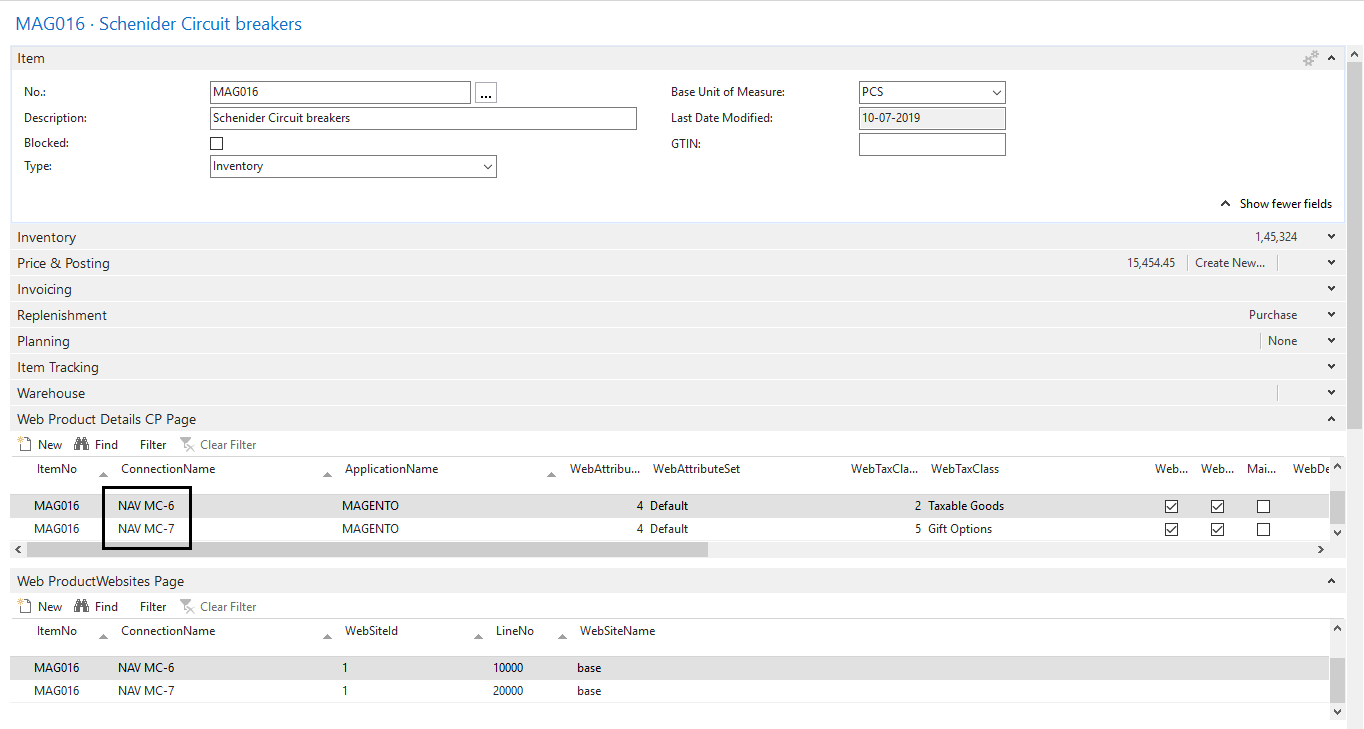The image size is (1364, 729).
Task: Click Filter in Web ProductWebsites toolbar
Action: click(x=153, y=607)
